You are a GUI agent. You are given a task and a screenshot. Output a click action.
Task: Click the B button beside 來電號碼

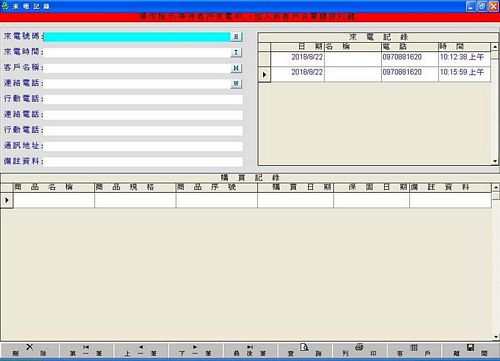coord(236,37)
